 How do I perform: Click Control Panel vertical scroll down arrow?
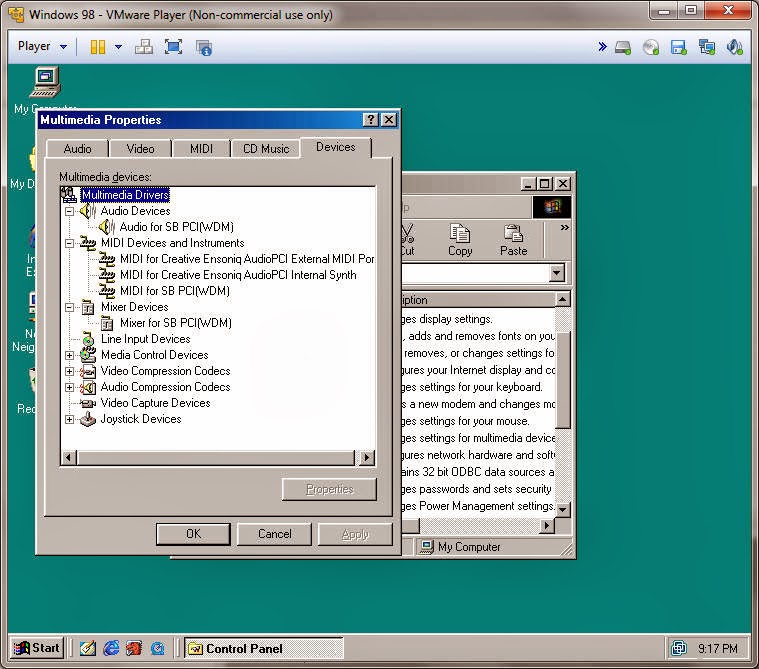(x=562, y=509)
